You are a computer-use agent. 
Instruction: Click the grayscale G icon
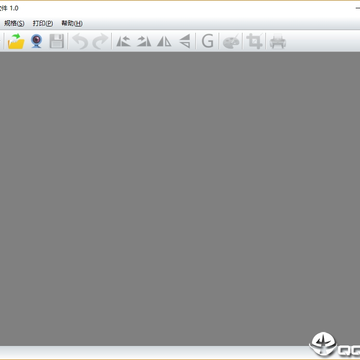[207, 42]
